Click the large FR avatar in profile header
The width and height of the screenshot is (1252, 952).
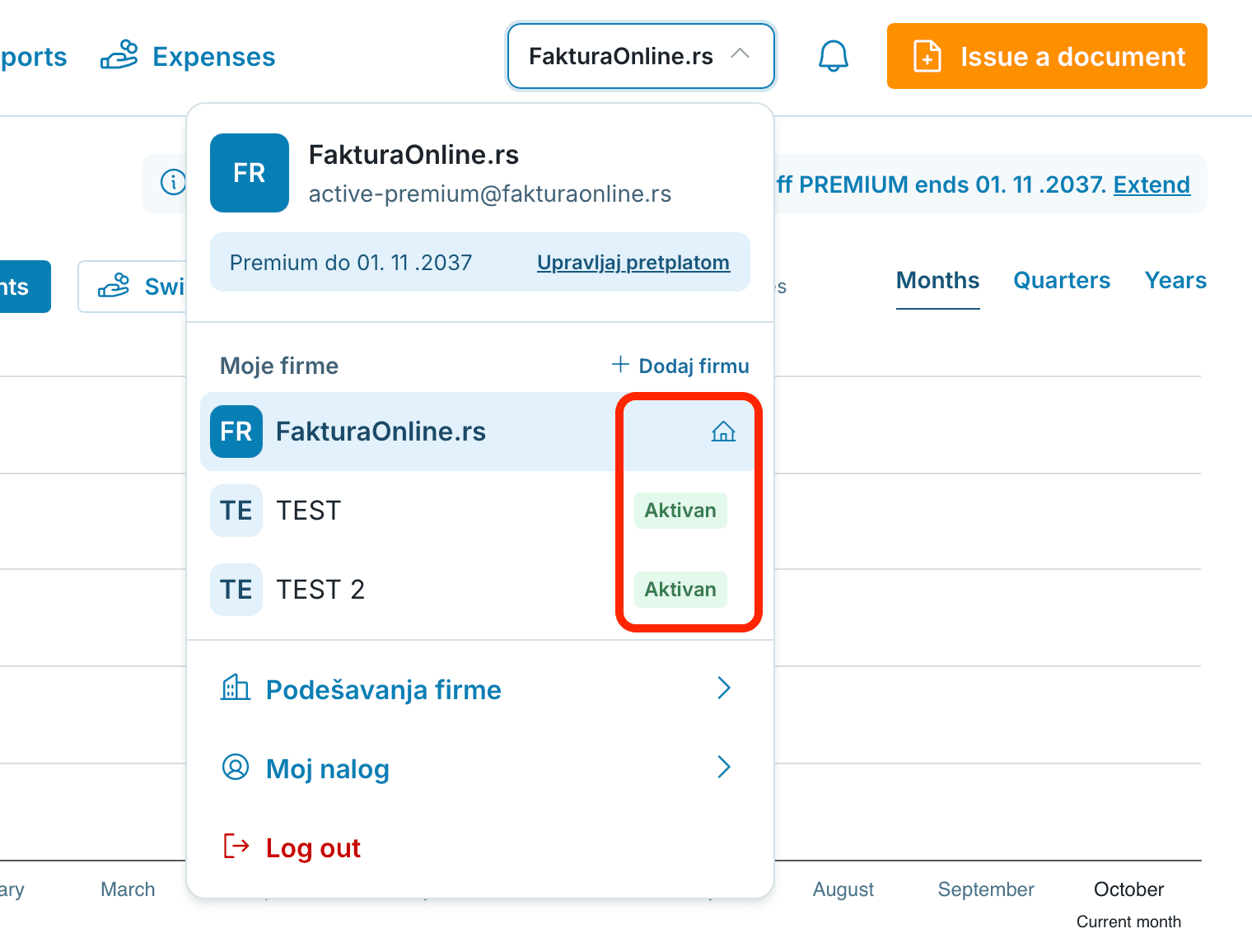coord(250,173)
